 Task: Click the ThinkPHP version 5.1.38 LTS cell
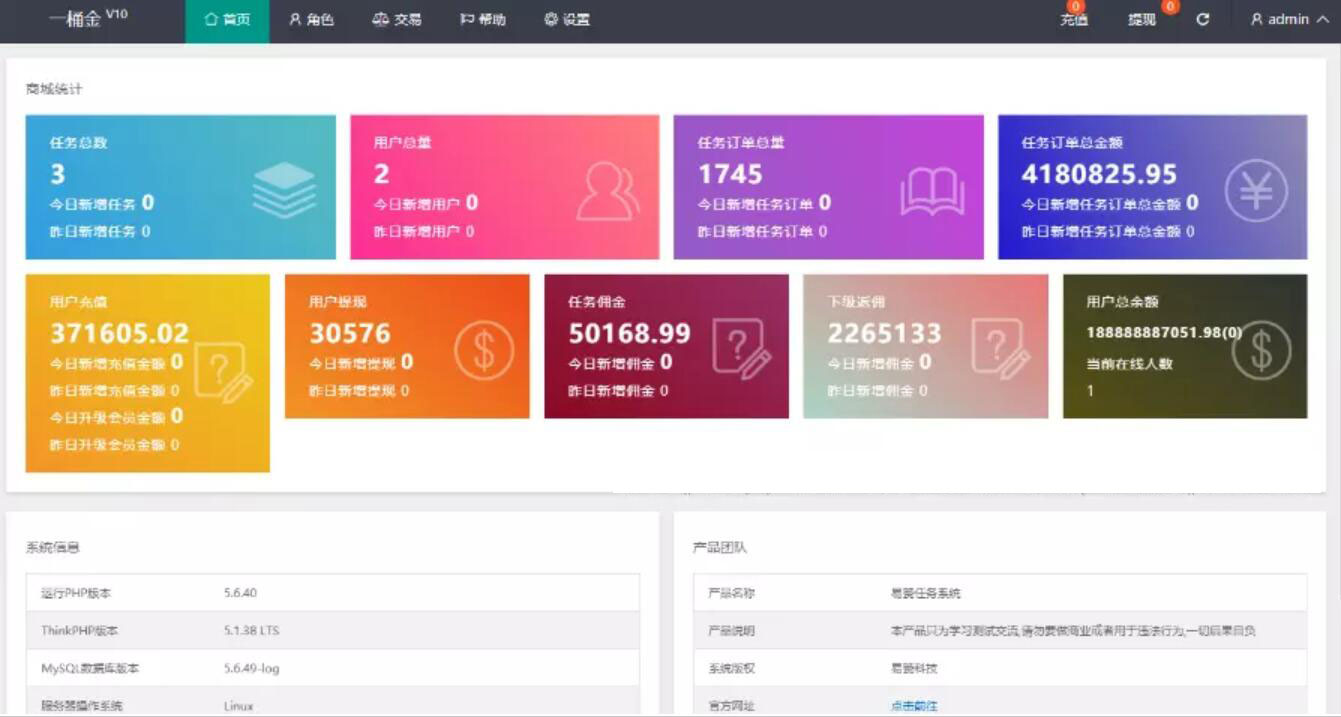251,631
